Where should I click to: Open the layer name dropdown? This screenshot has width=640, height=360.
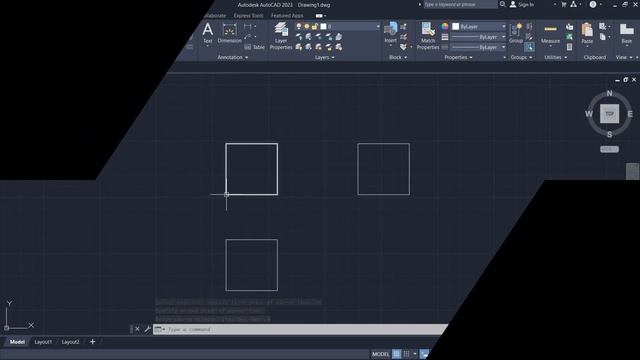[378, 27]
